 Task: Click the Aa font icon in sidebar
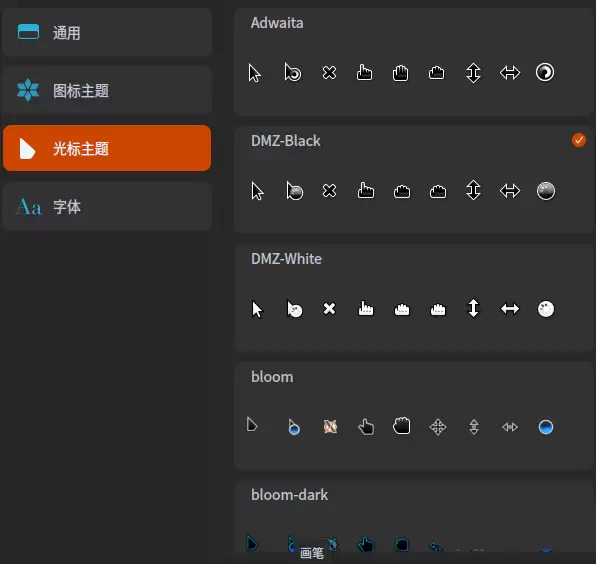[x=29, y=207]
